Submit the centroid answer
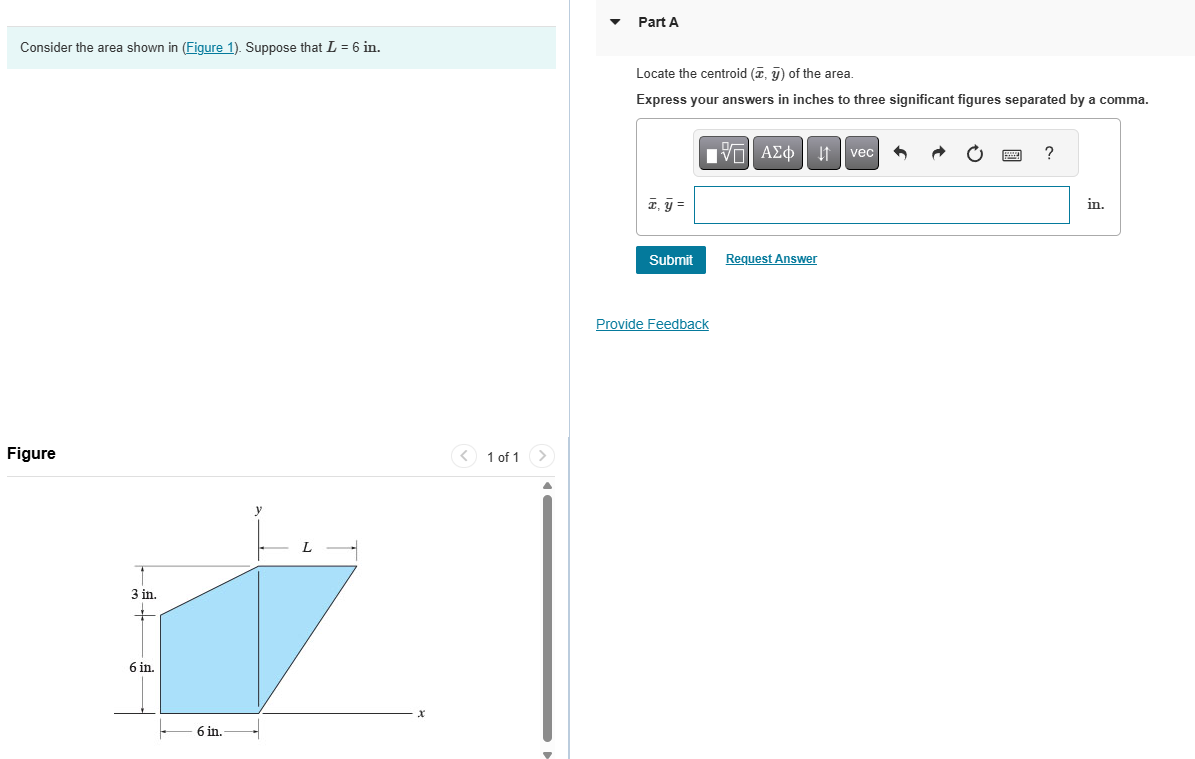The width and height of the screenshot is (1195, 759). (x=670, y=259)
